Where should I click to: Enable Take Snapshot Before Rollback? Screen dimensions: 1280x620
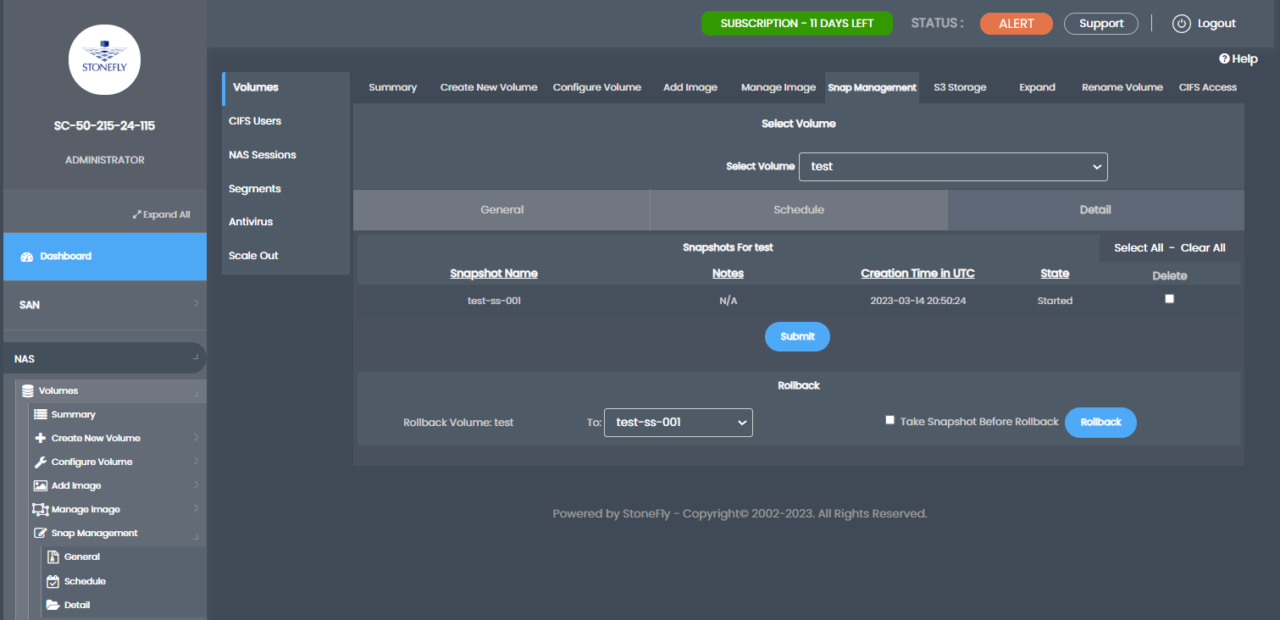point(889,420)
